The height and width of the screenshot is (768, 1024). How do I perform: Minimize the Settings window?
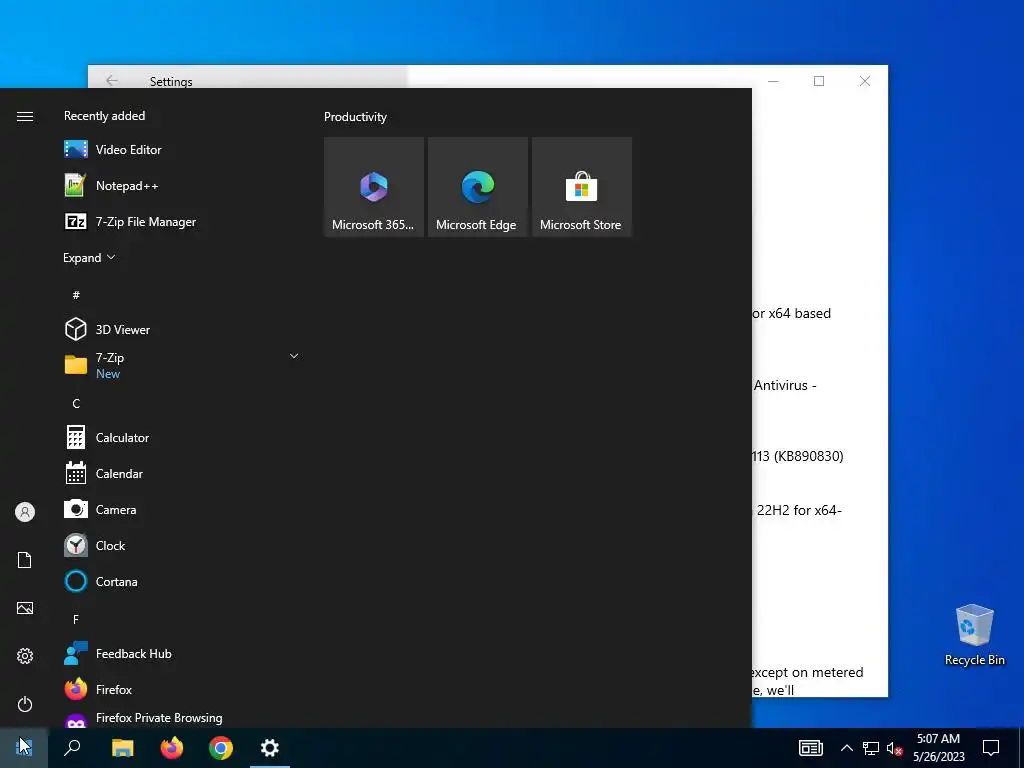773,81
